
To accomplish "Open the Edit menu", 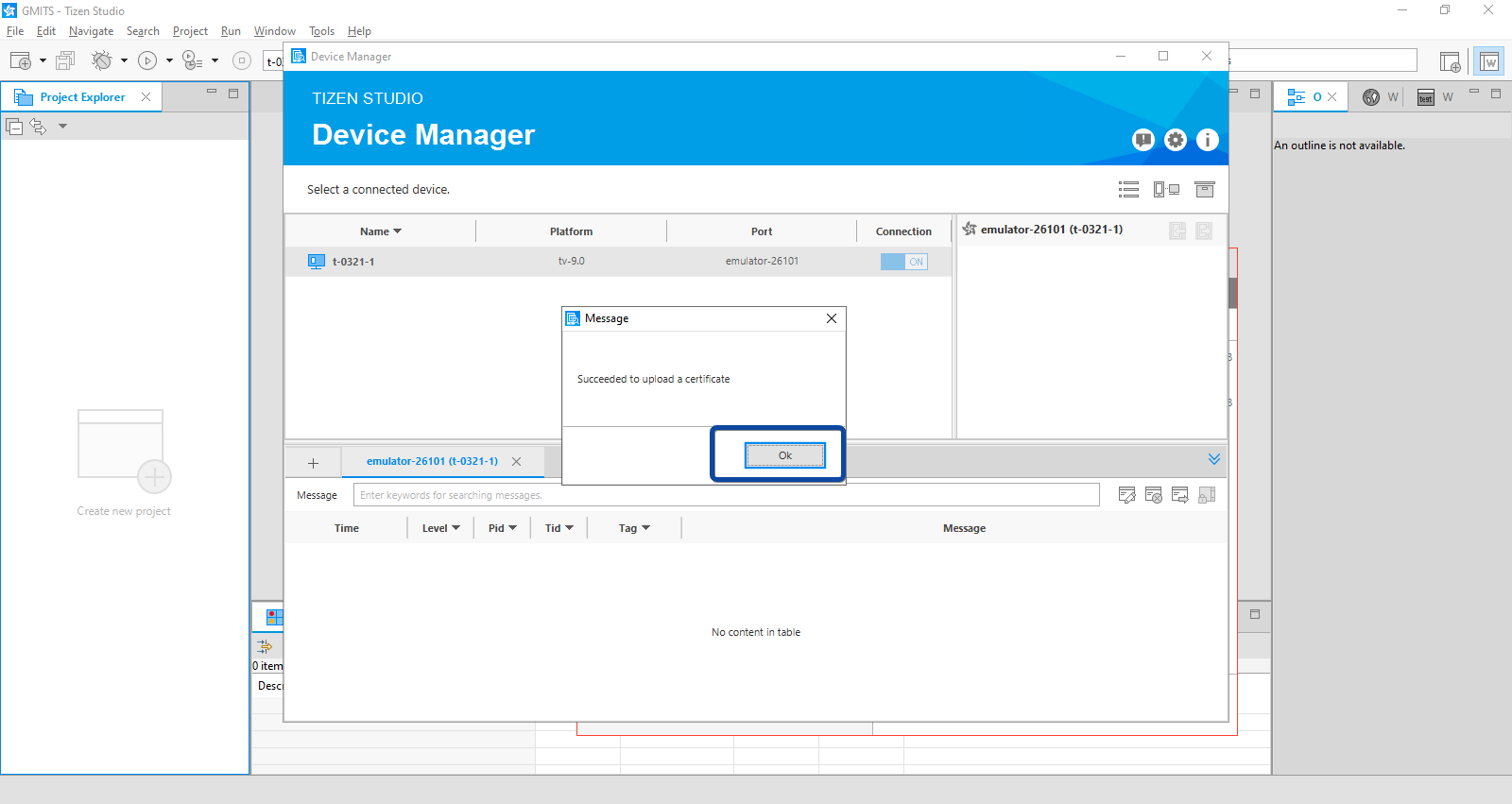I will click(x=46, y=31).
